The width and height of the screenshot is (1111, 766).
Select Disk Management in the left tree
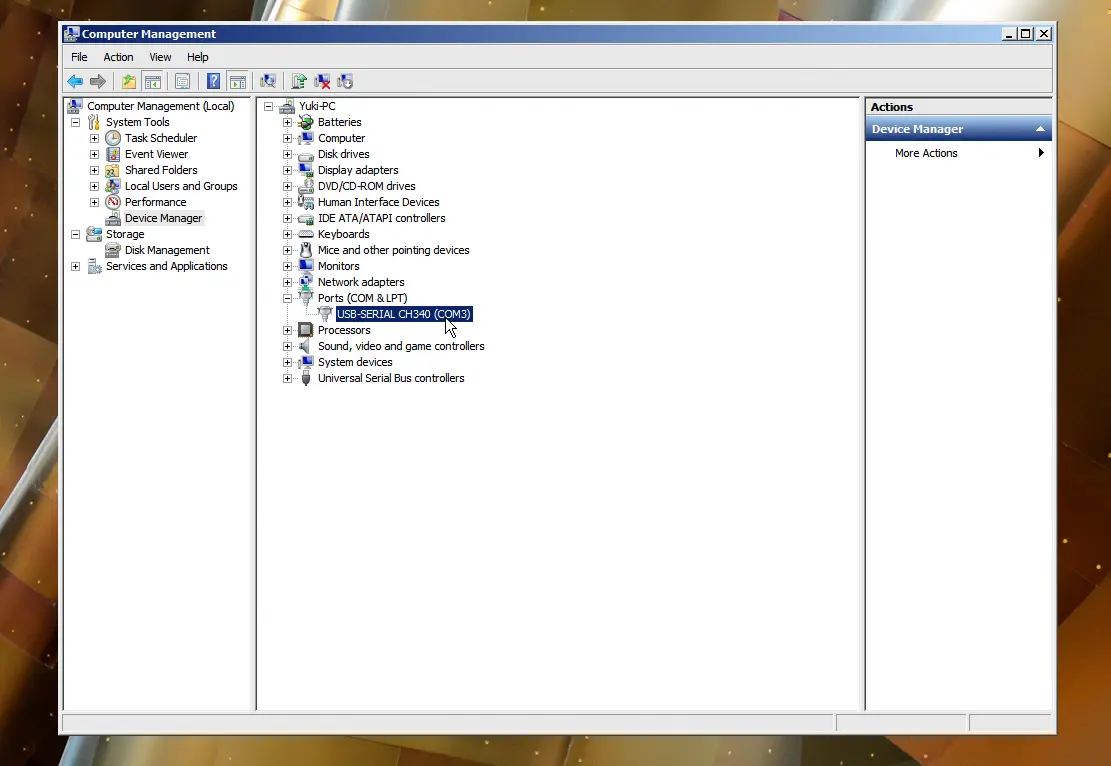tap(167, 250)
